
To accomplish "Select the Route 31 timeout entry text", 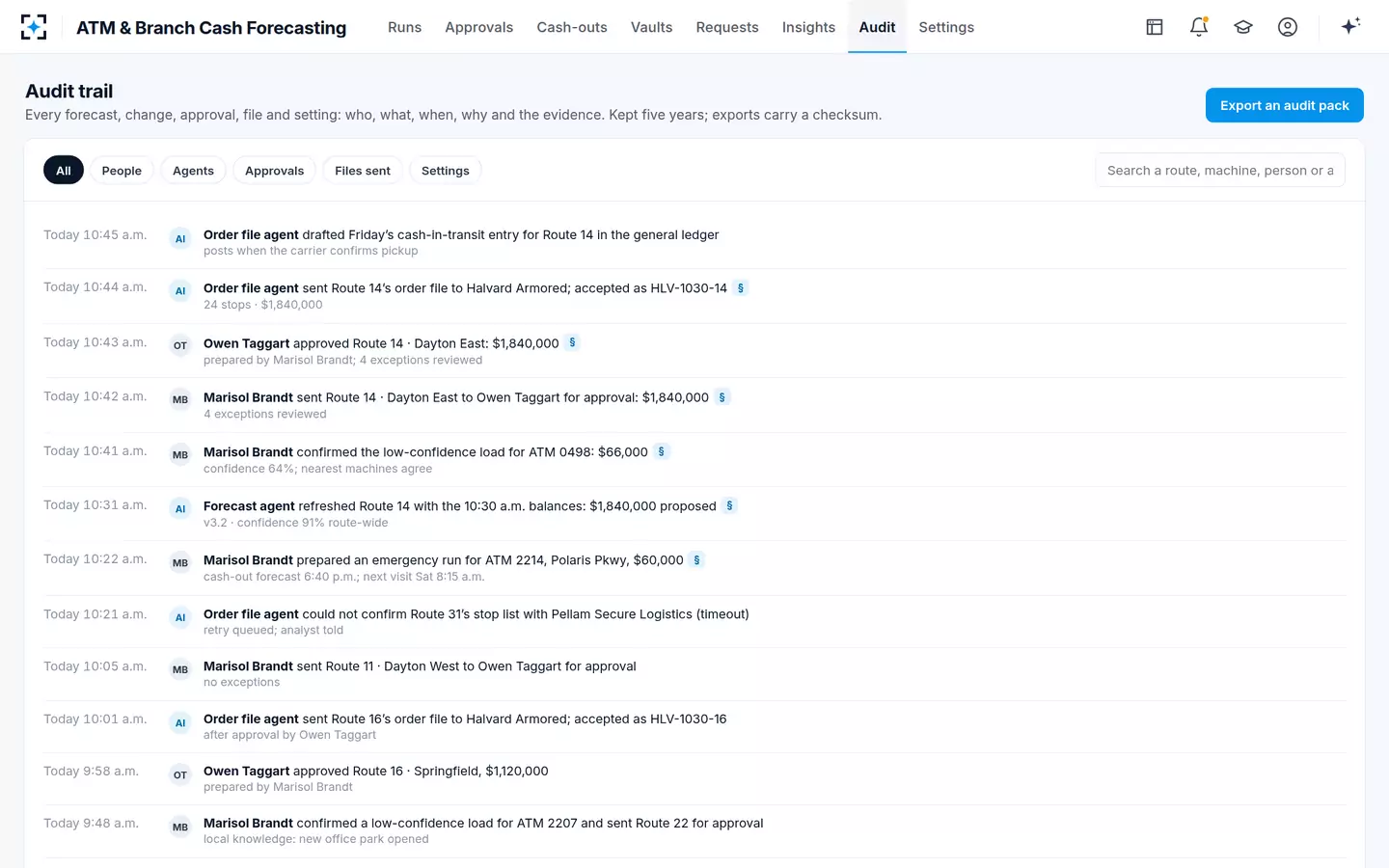I will click(x=477, y=614).
